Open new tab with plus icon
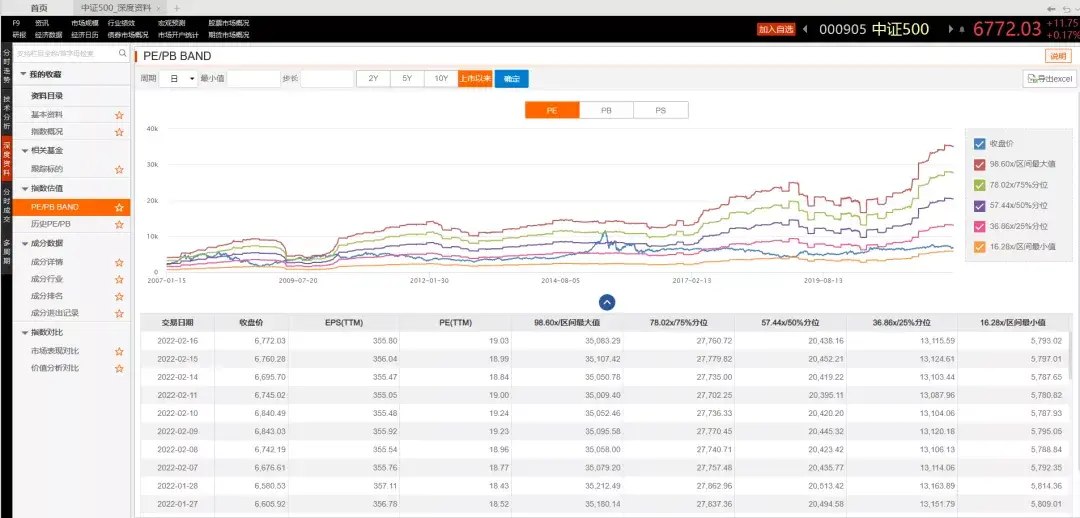The image size is (1080, 518). coord(176,8)
